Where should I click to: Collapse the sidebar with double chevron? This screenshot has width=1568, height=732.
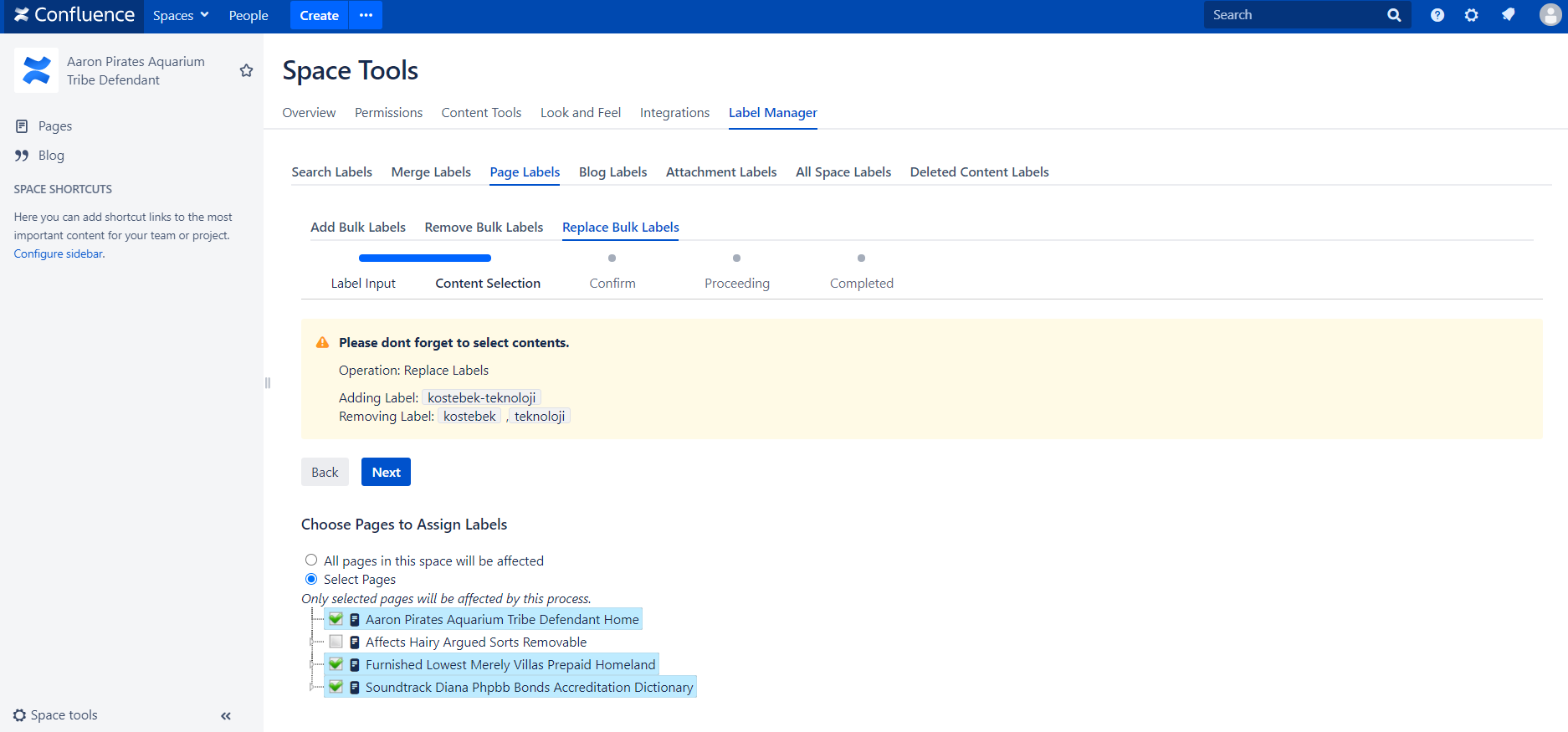[x=226, y=716]
